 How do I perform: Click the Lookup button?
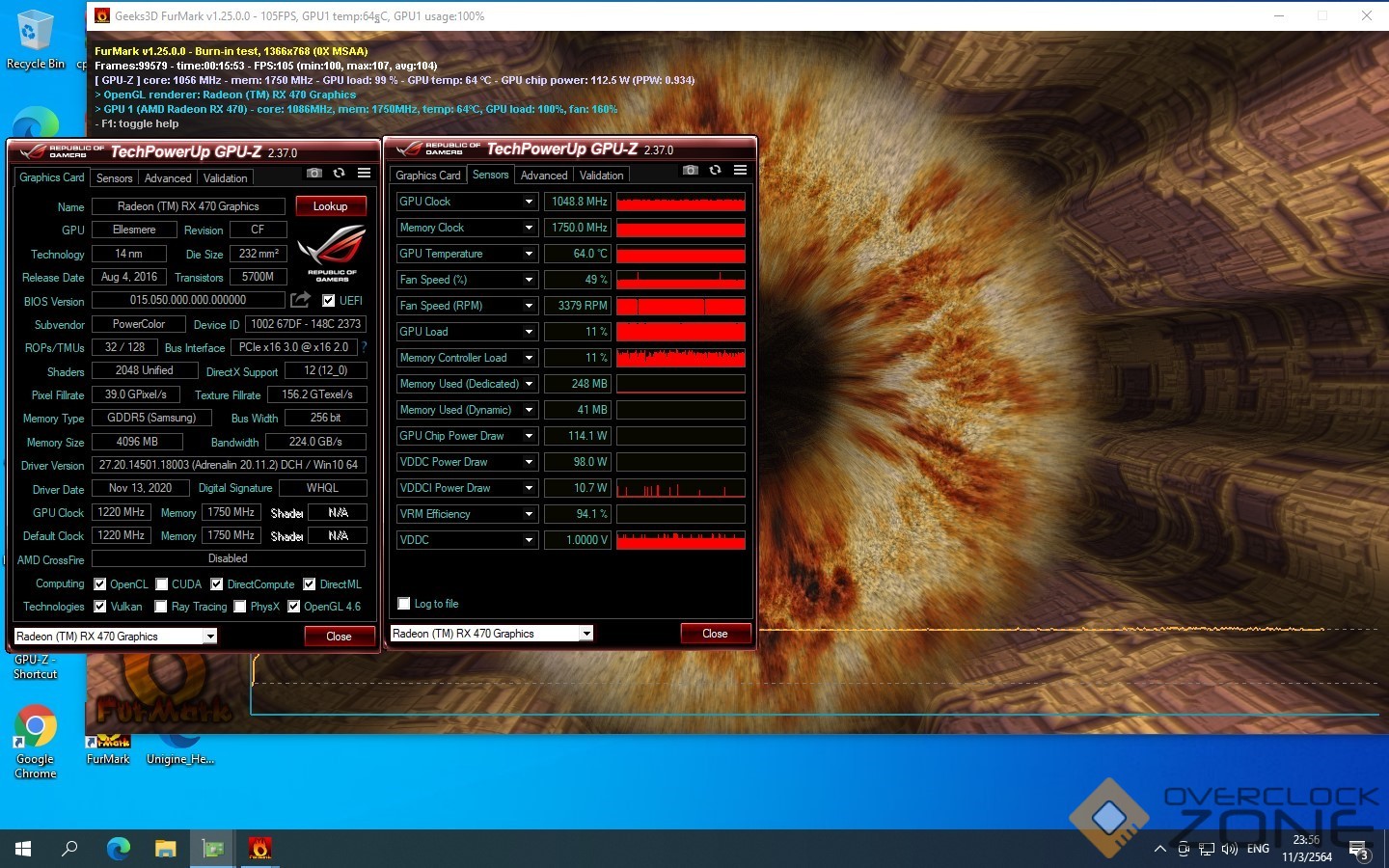coord(330,206)
